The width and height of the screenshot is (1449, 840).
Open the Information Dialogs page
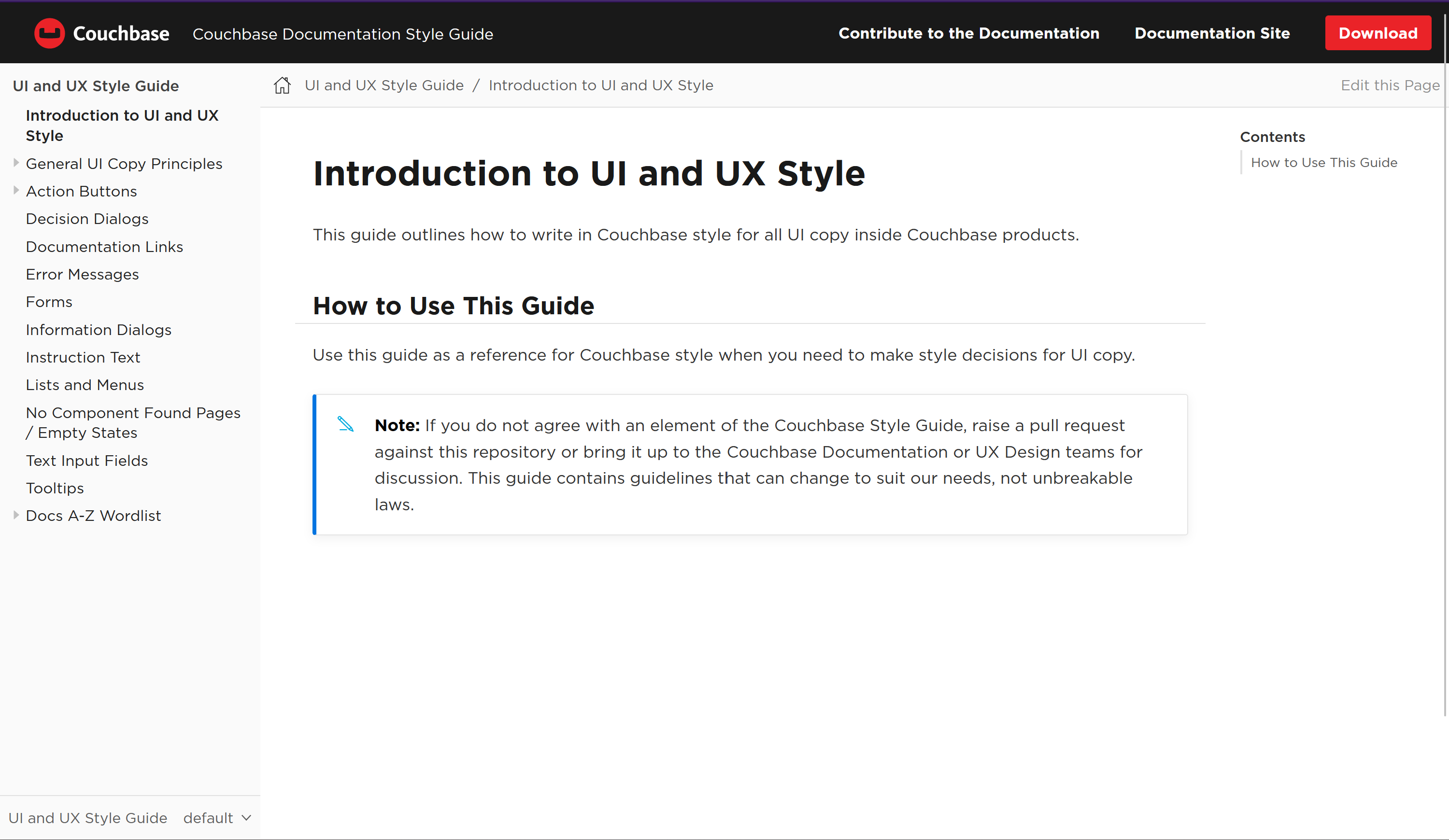[99, 330]
